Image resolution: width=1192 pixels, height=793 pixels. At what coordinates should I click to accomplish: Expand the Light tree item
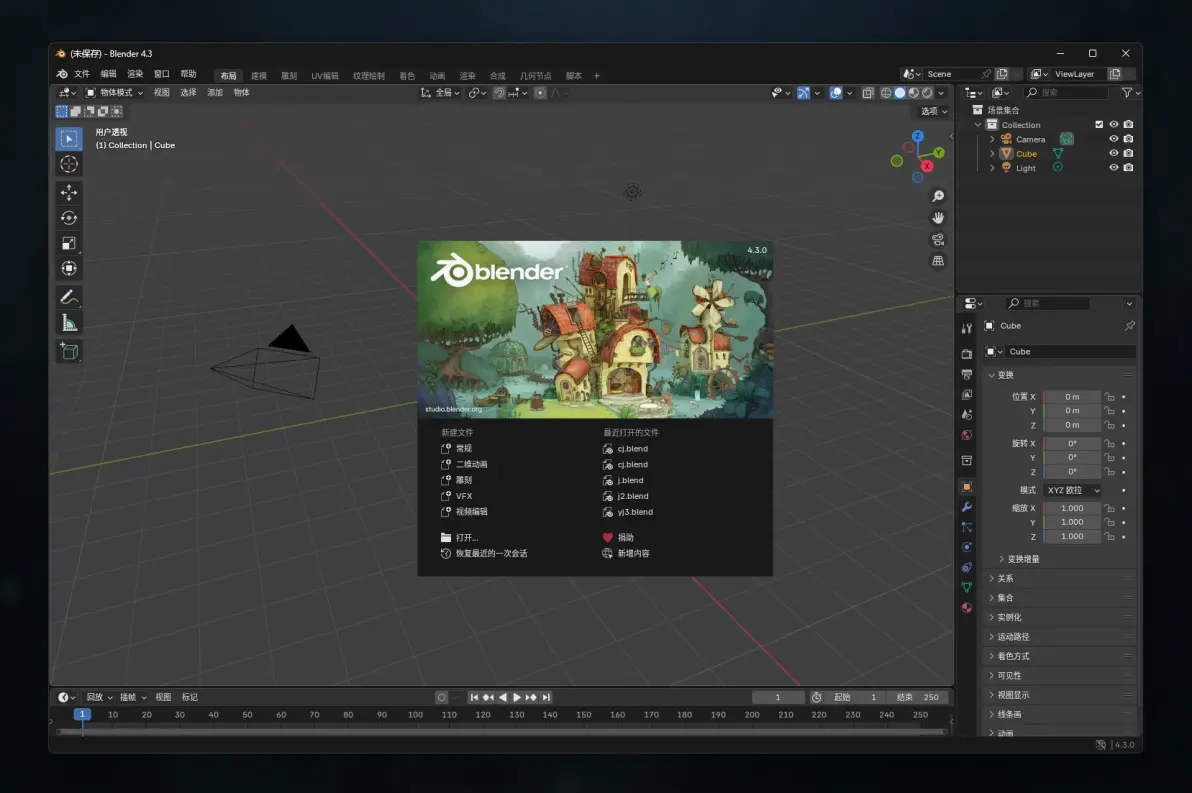point(992,168)
